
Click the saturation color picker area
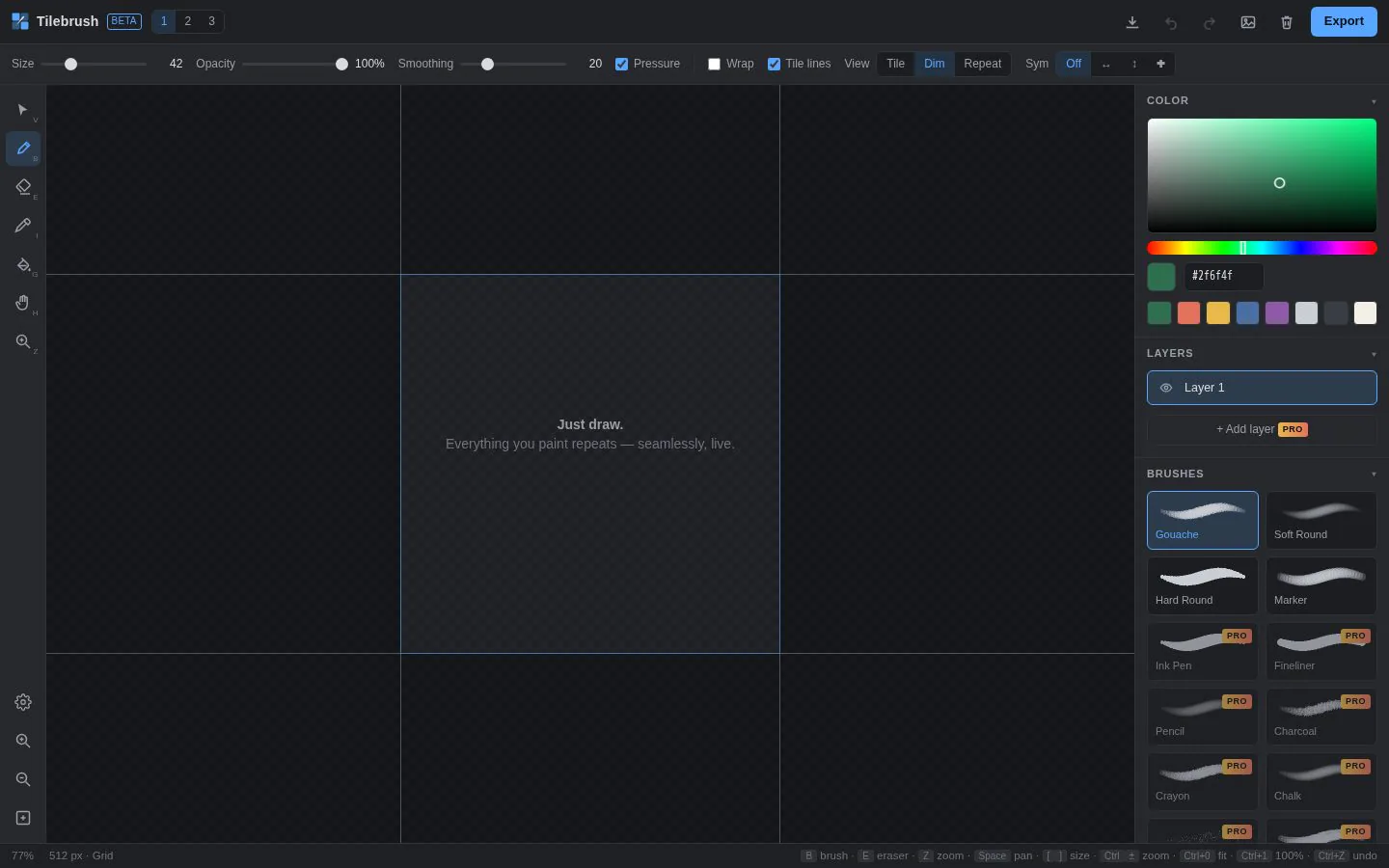(x=1262, y=176)
